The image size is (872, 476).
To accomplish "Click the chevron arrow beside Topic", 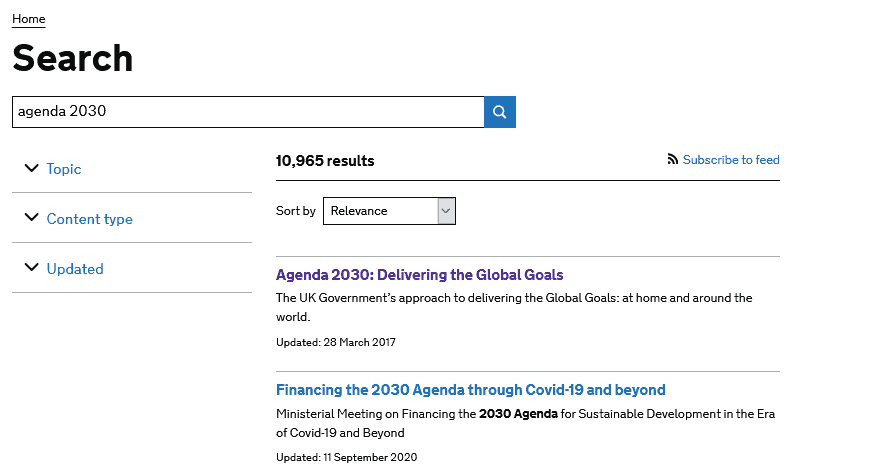I will click(31, 168).
